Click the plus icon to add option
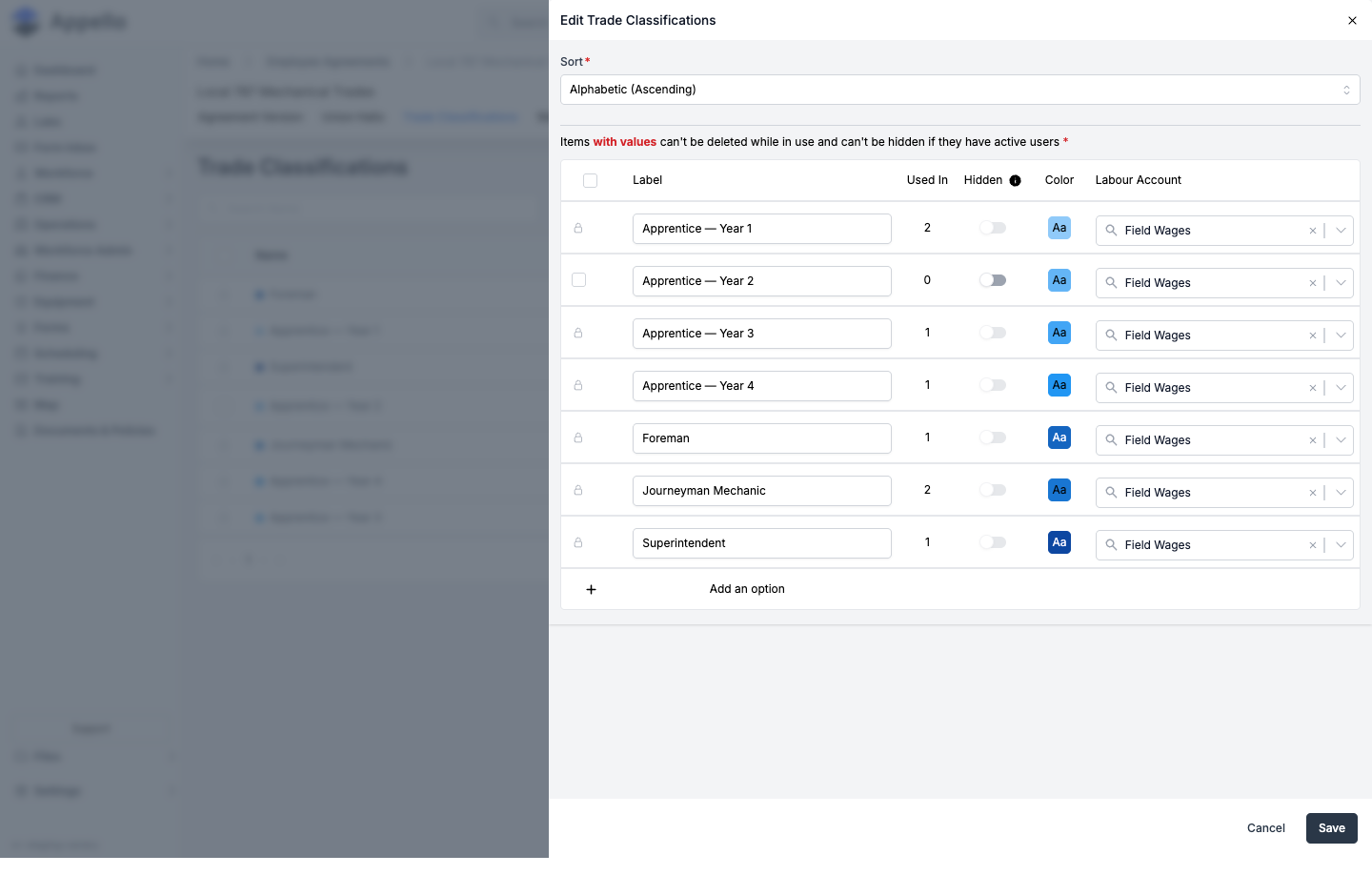 (x=591, y=589)
